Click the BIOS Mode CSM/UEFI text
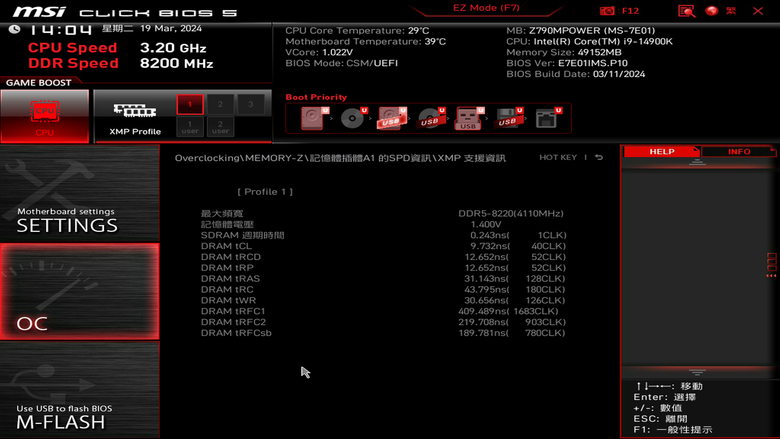The image size is (780, 439). click(341, 63)
